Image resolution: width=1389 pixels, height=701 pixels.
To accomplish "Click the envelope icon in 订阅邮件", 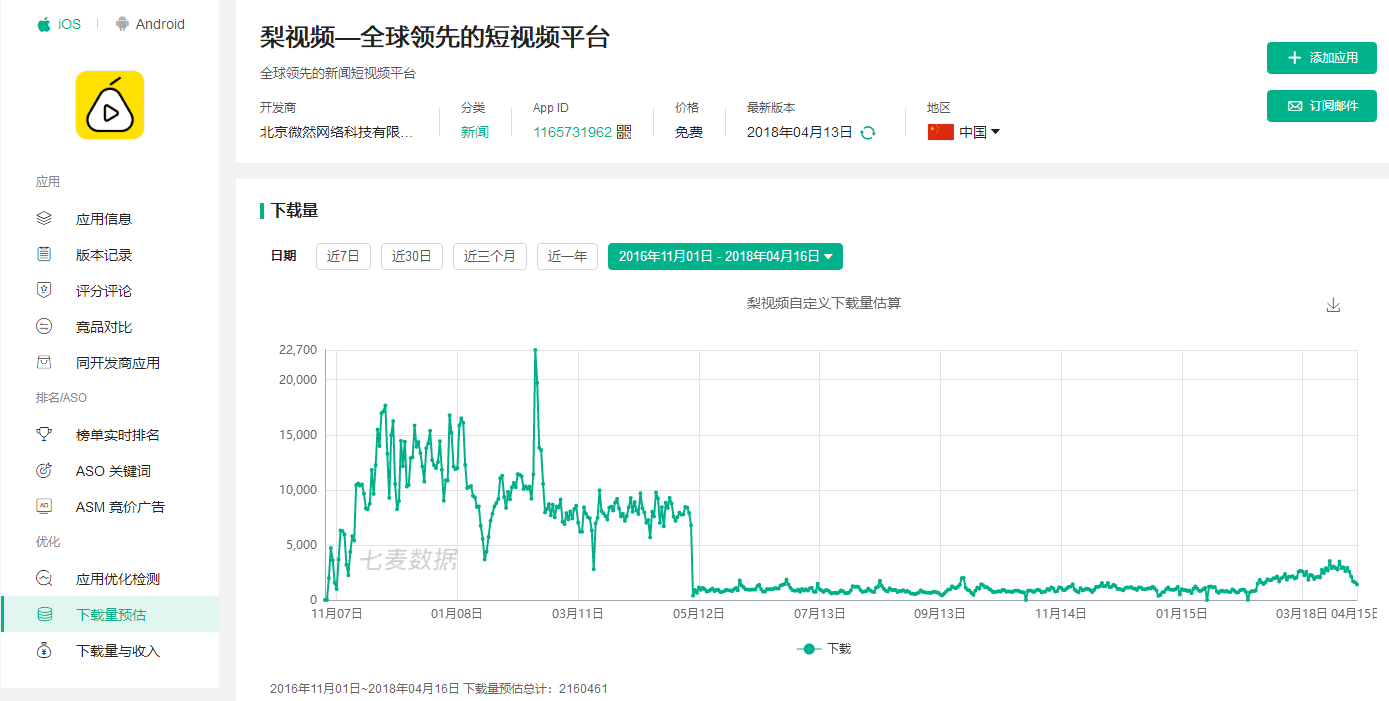I will [x=1294, y=106].
